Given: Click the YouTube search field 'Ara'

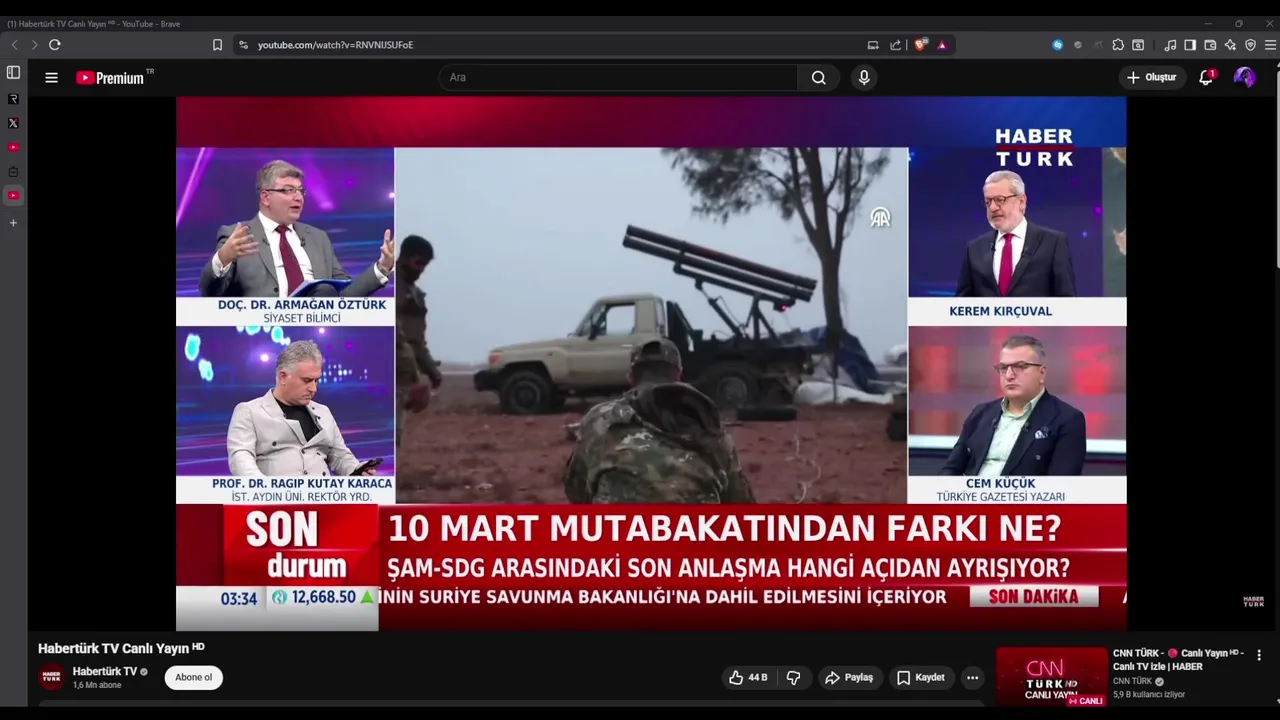Looking at the screenshot, I should click(618, 77).
